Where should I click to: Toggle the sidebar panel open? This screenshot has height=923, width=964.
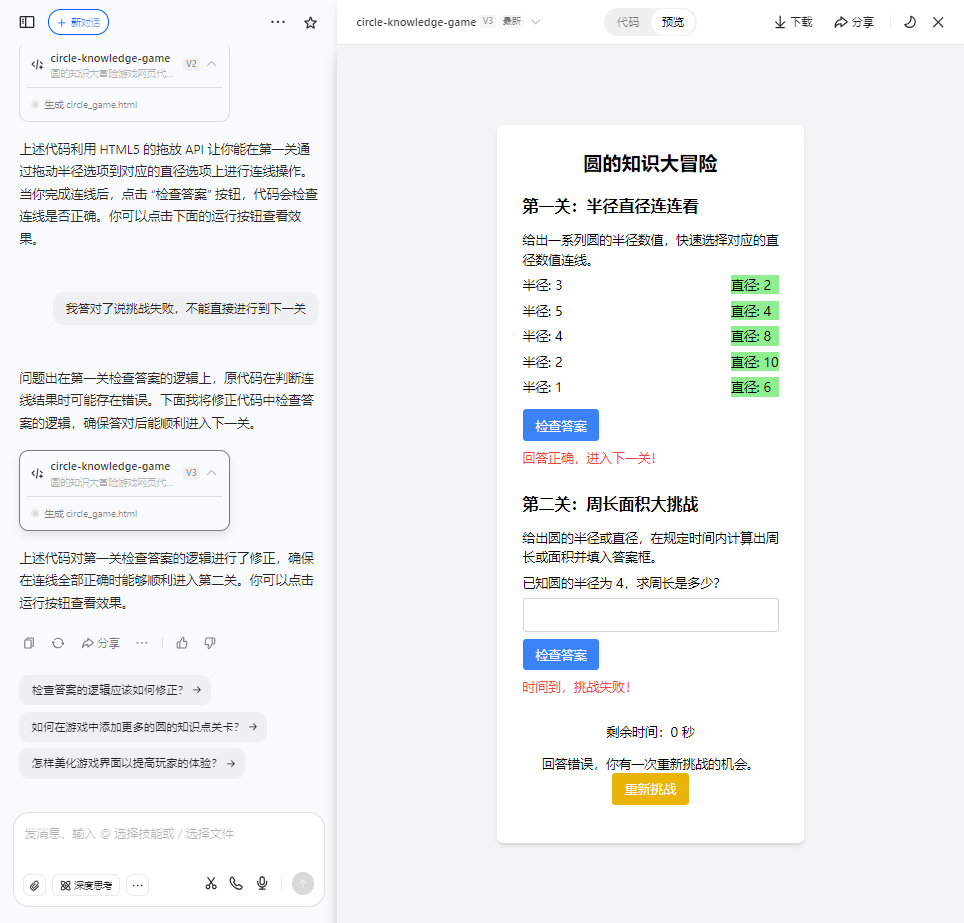coord(26,21)
